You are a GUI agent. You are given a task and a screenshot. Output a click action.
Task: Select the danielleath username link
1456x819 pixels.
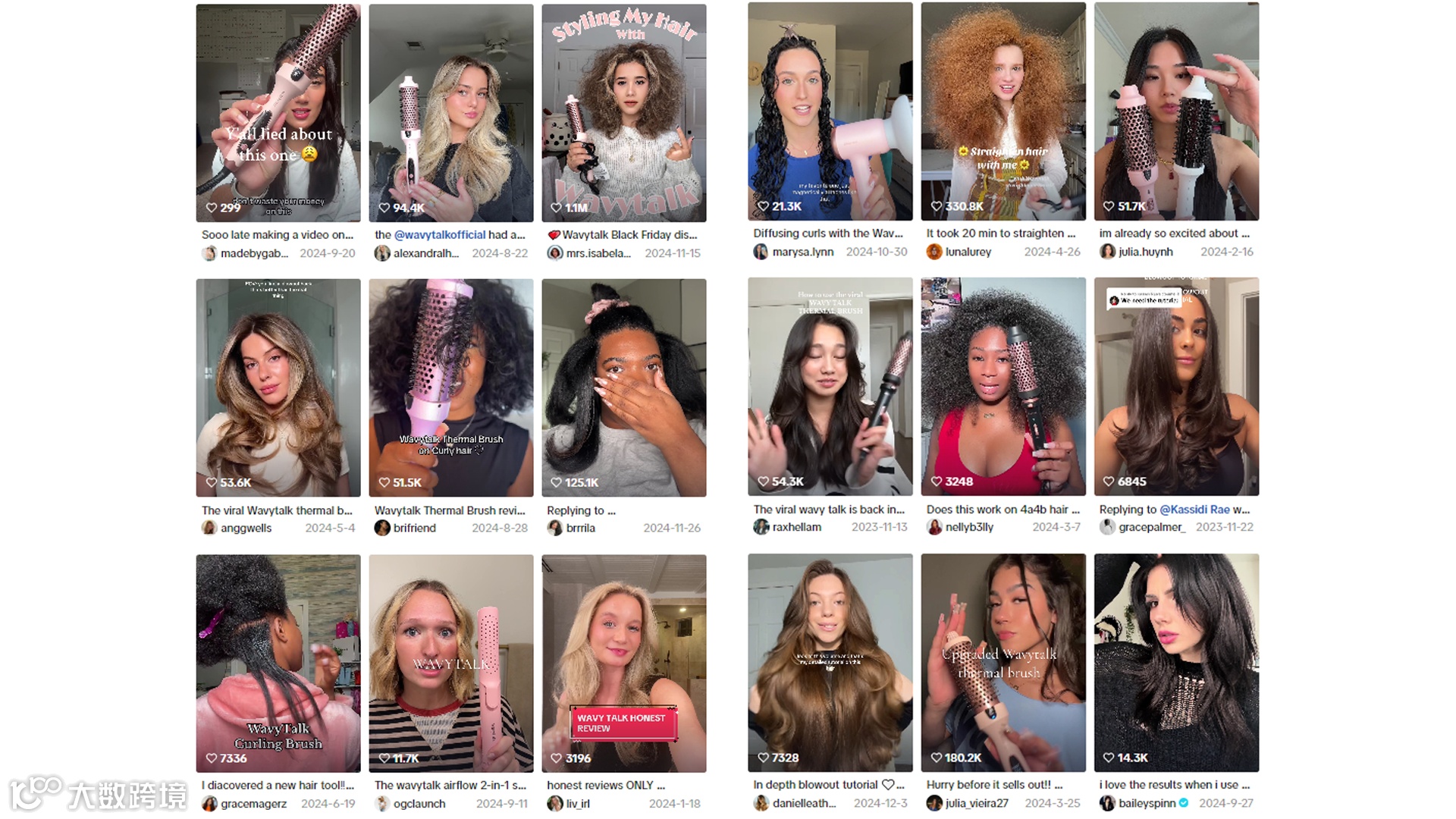click(x=805, y=803)
